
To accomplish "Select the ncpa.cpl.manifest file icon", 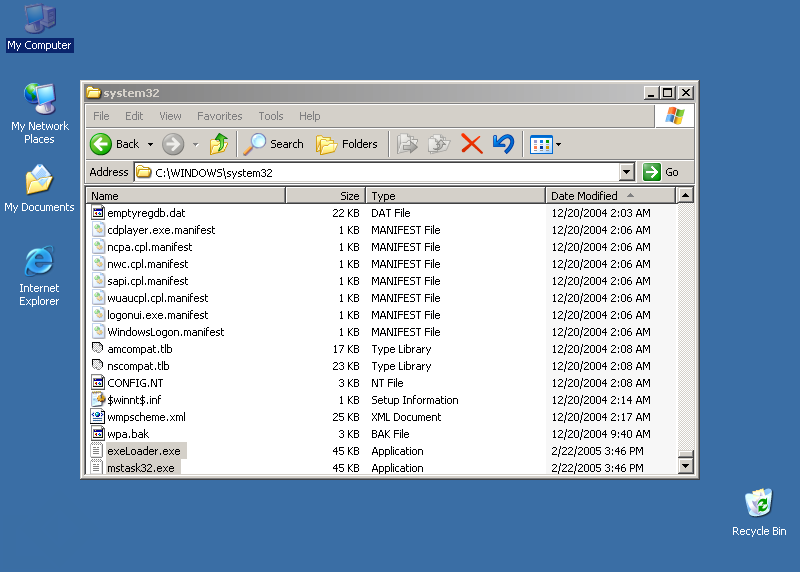I will tap(98, 246).
